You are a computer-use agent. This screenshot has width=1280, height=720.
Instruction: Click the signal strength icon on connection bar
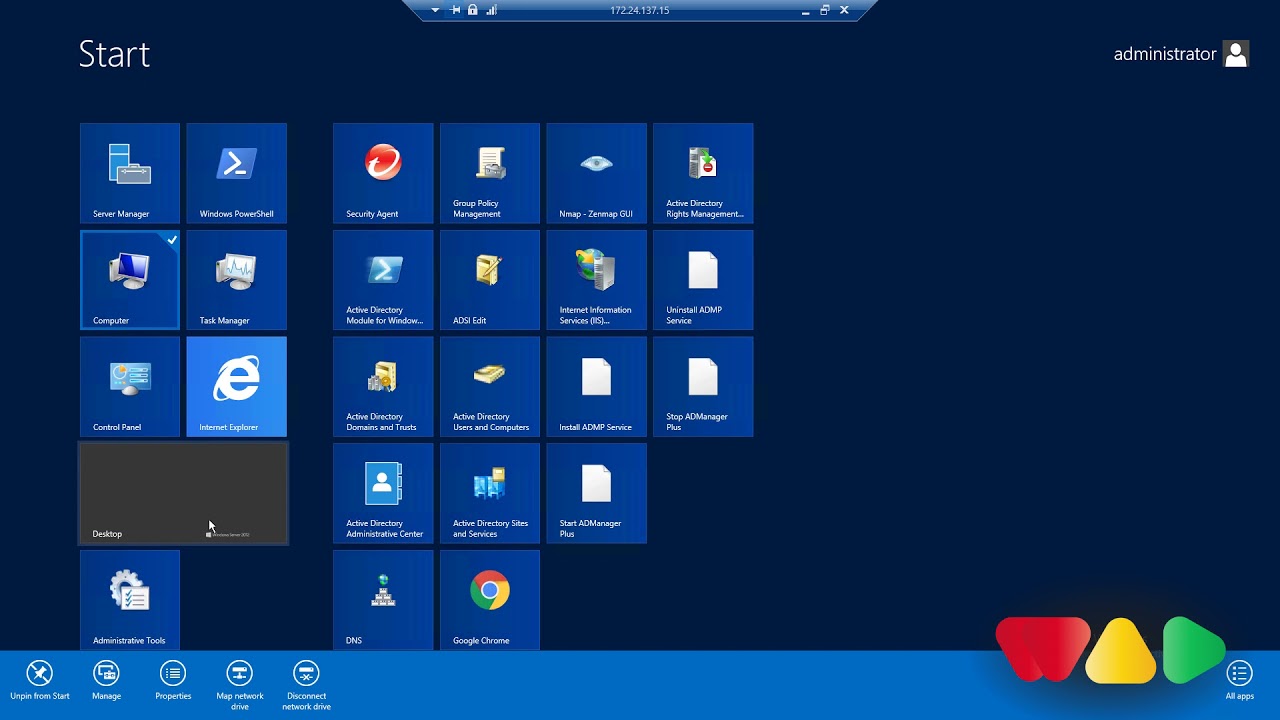[x=491, y=10]
